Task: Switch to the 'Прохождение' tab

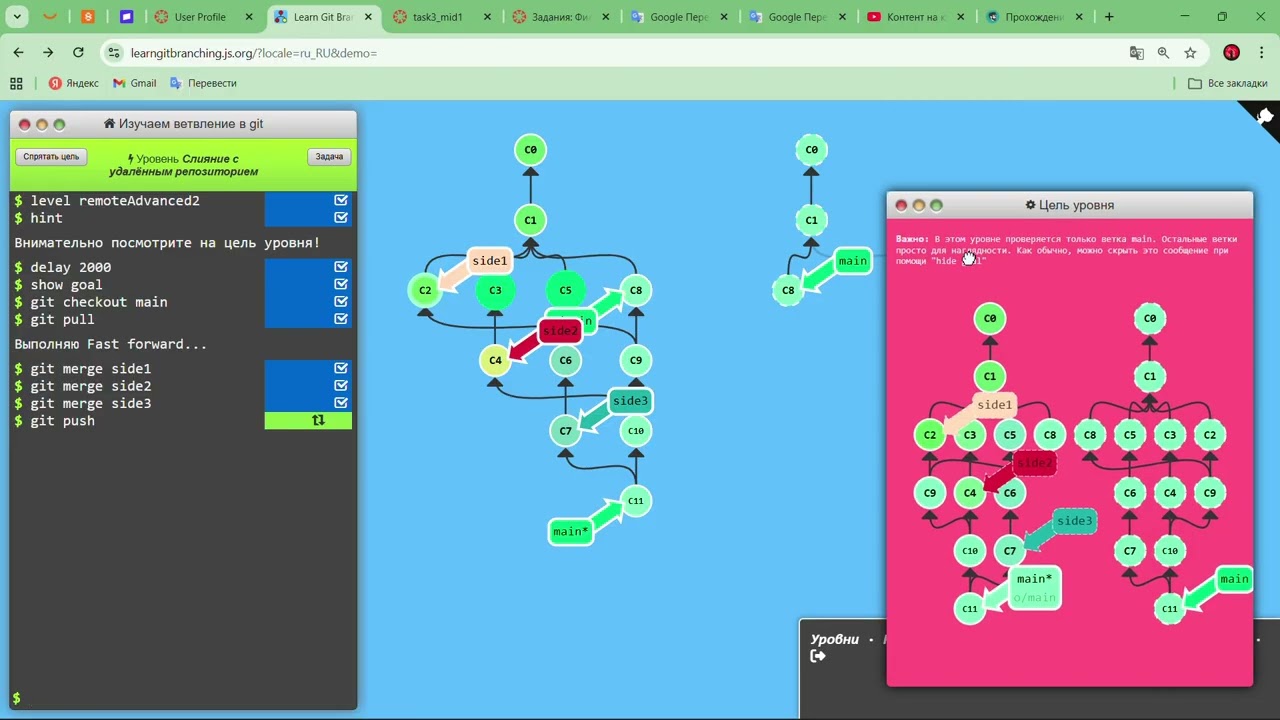Action: pos(1035,17)
